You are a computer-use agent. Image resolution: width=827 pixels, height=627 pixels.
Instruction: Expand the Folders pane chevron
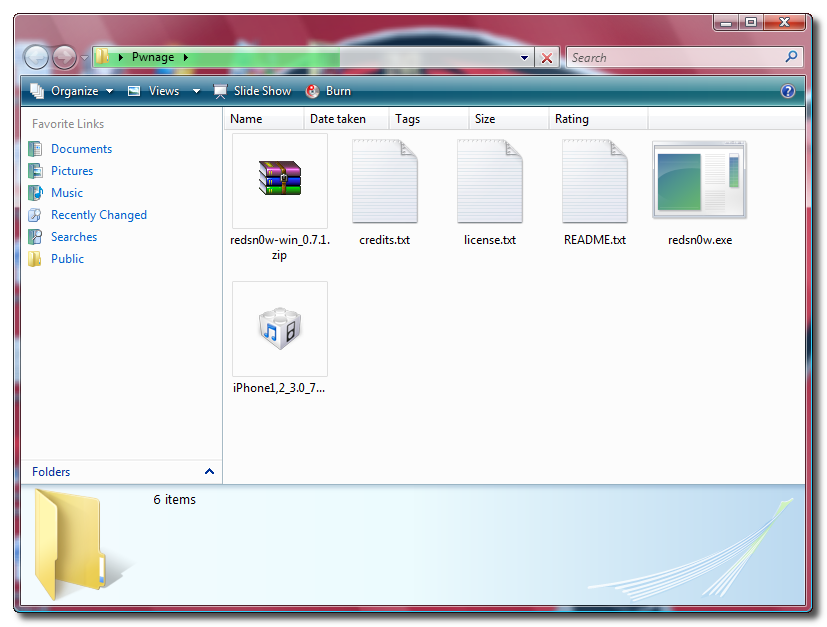pyautogui.click(x=209, y=472)
